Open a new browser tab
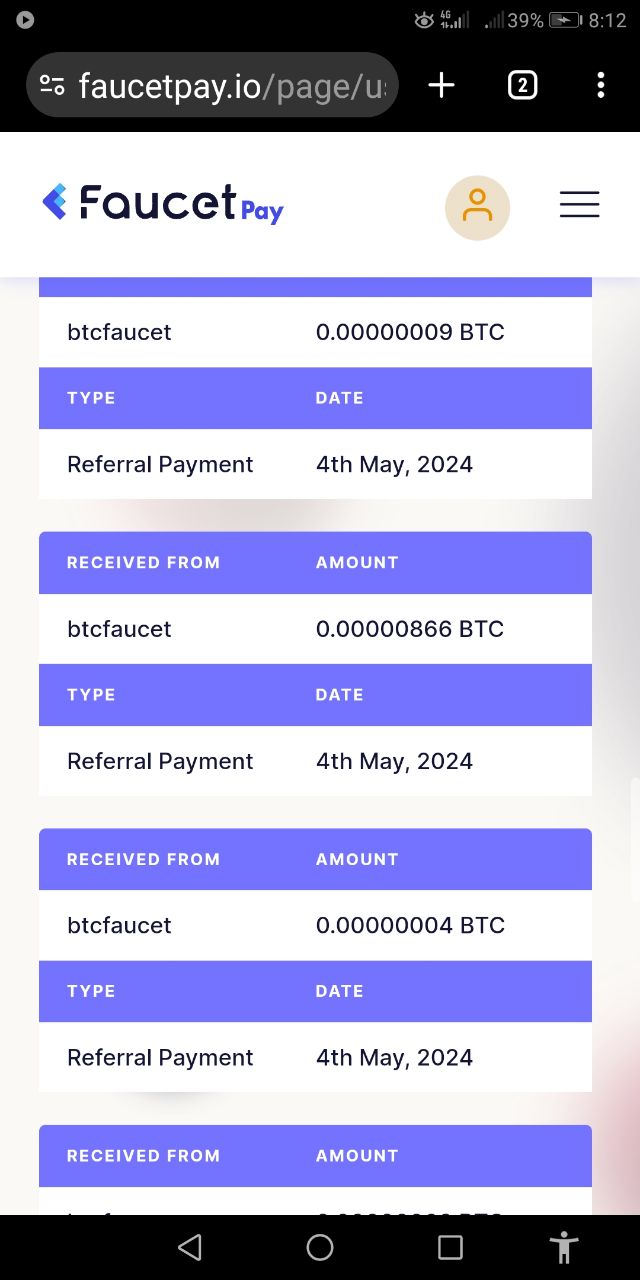 coord(441,86)
